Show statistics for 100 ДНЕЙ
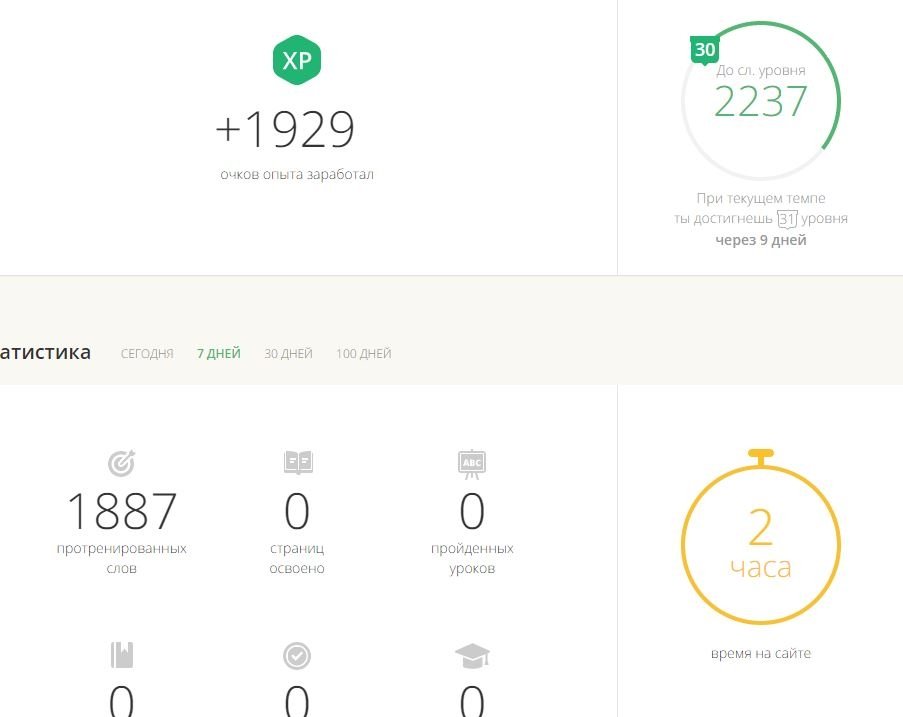Viewport: 903px width, 717px height. [x=363, y=354]
